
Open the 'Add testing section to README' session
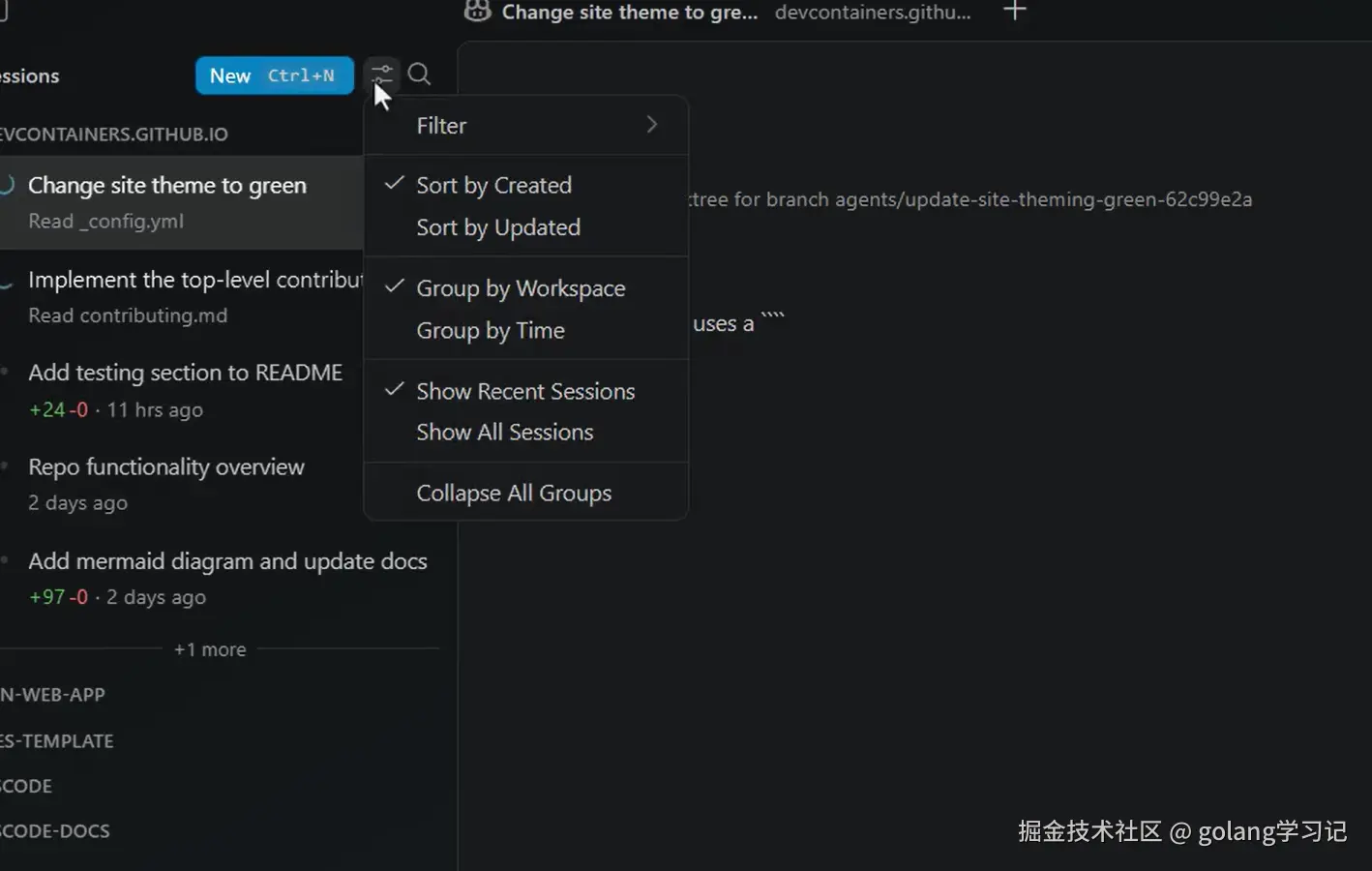click(182, 391)
